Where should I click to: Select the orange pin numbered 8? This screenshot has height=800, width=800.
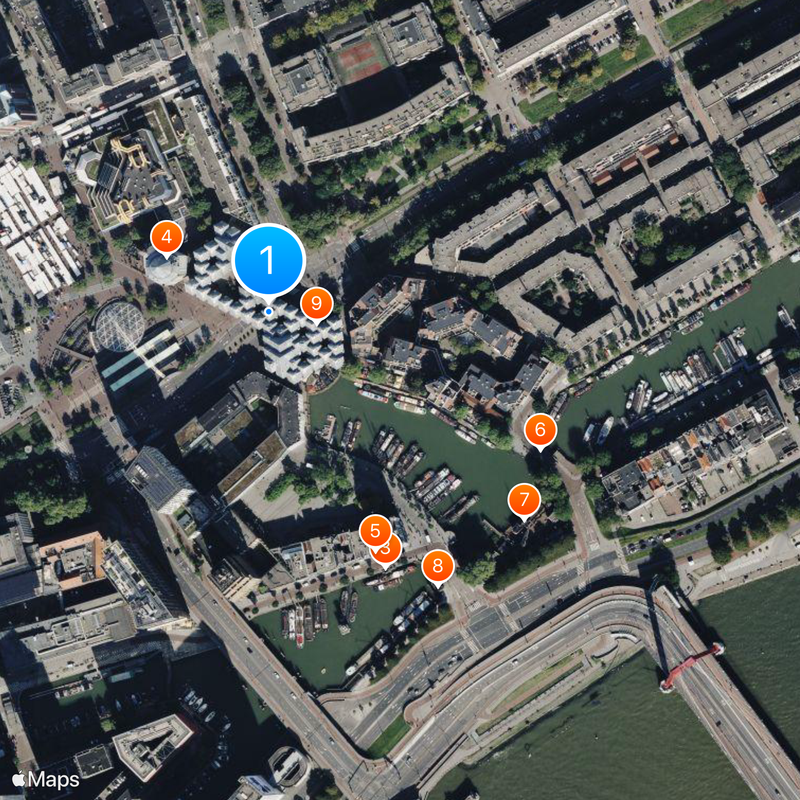point(438,566)
